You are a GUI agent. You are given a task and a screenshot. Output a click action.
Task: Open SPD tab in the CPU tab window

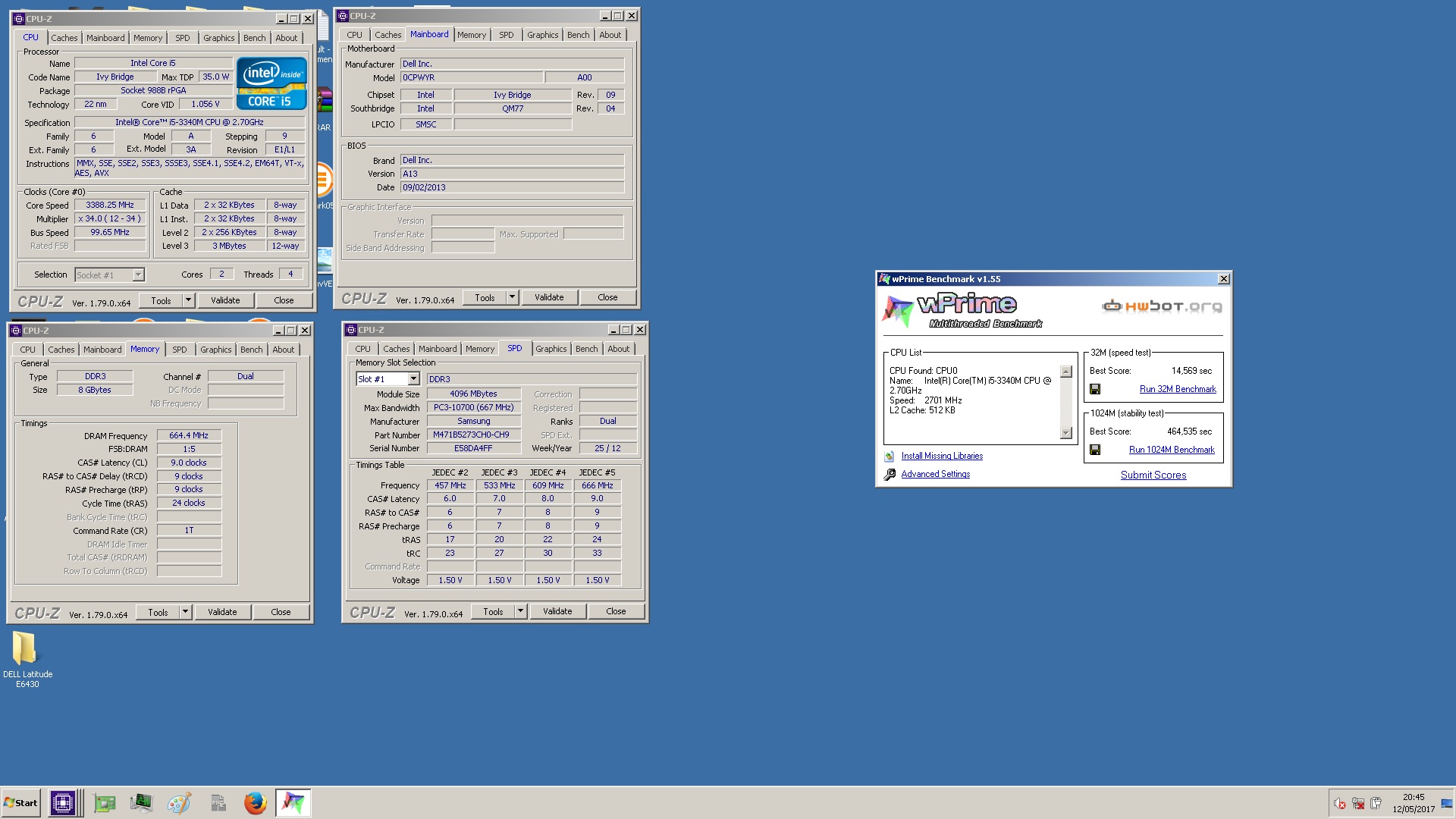[183, 38]
